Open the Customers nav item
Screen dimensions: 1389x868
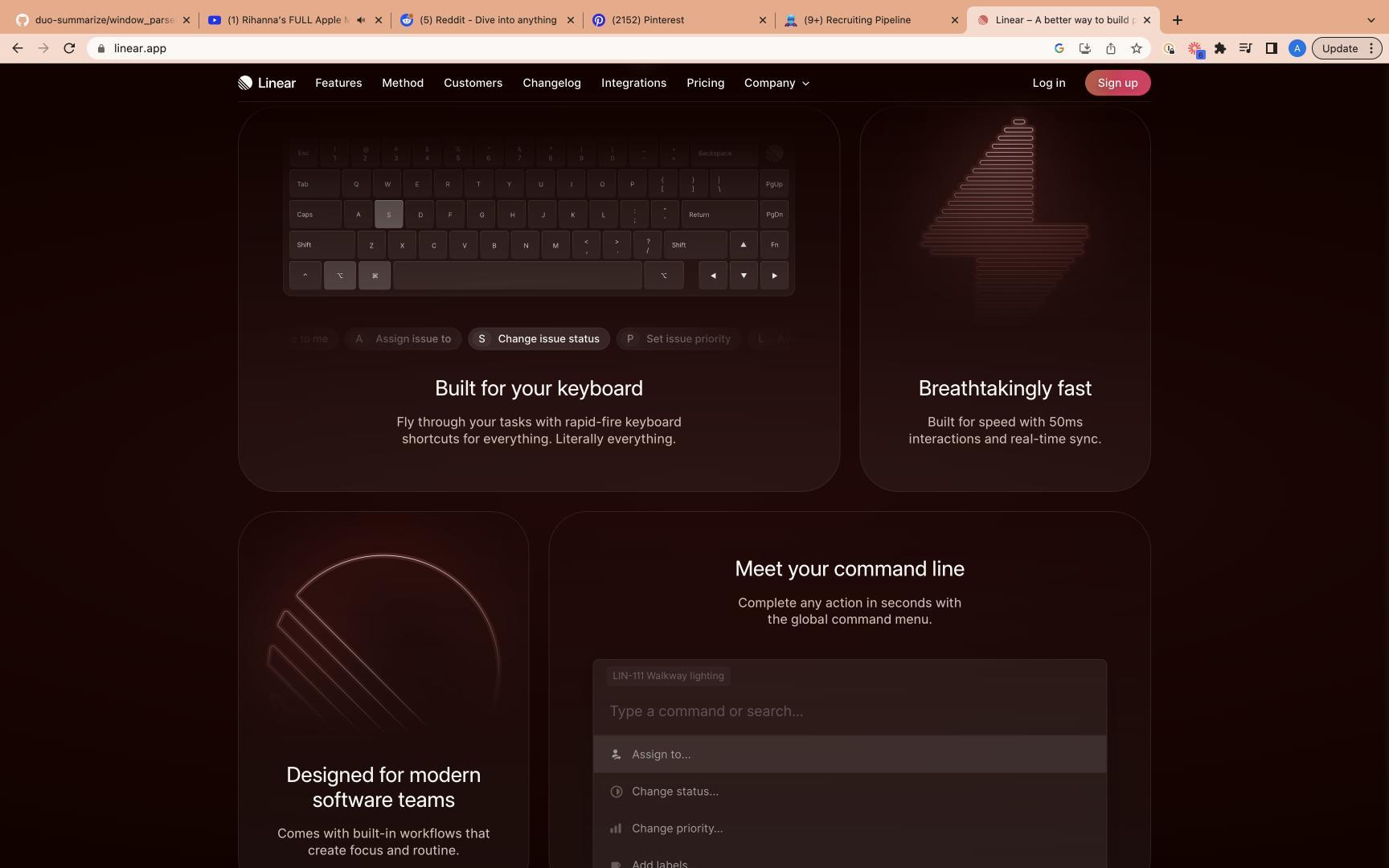coord(473,83)
